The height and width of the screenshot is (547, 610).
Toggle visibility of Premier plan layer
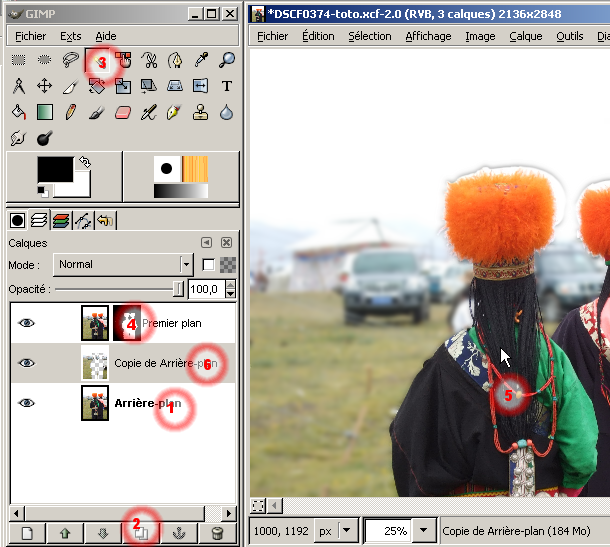click(26, 323)
